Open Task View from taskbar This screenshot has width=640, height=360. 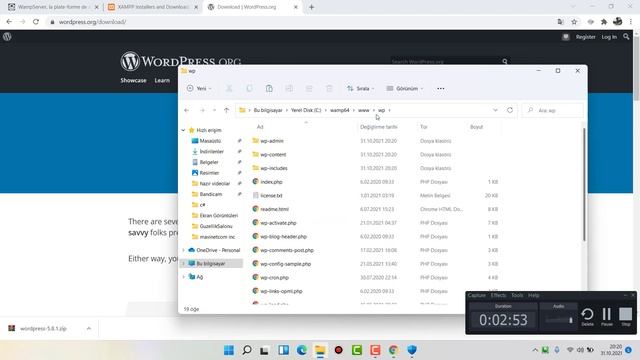264,350
